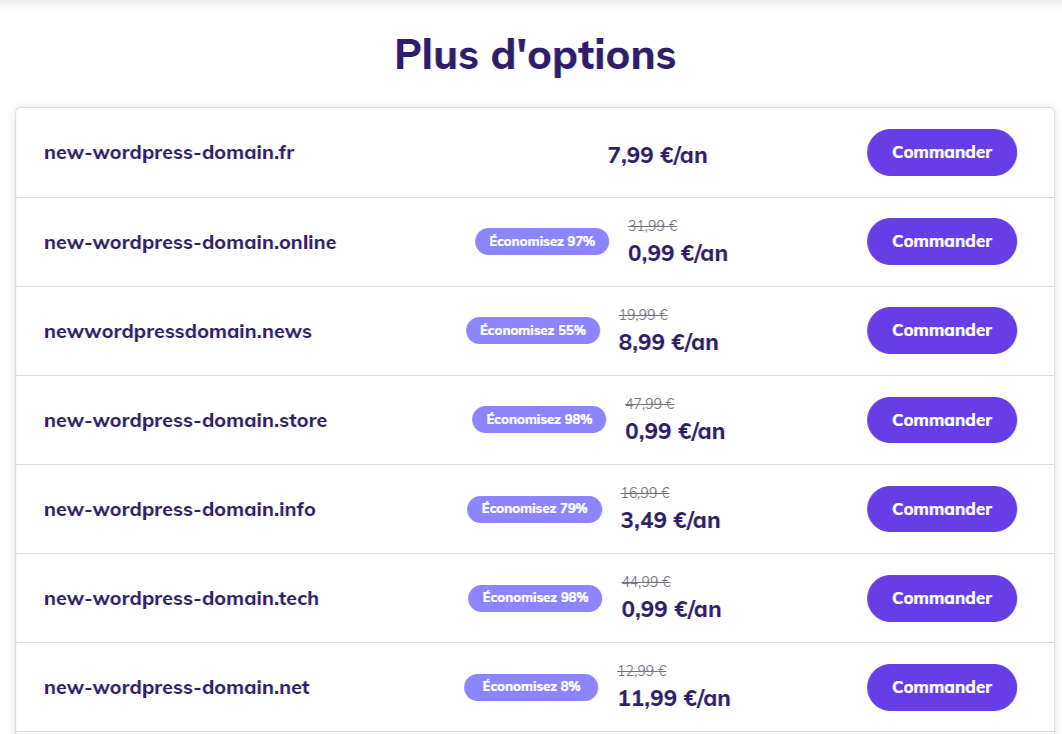Screen dimensions: 1062x734
Task: Click the Plus d'options heading
Action: (536, 55)
